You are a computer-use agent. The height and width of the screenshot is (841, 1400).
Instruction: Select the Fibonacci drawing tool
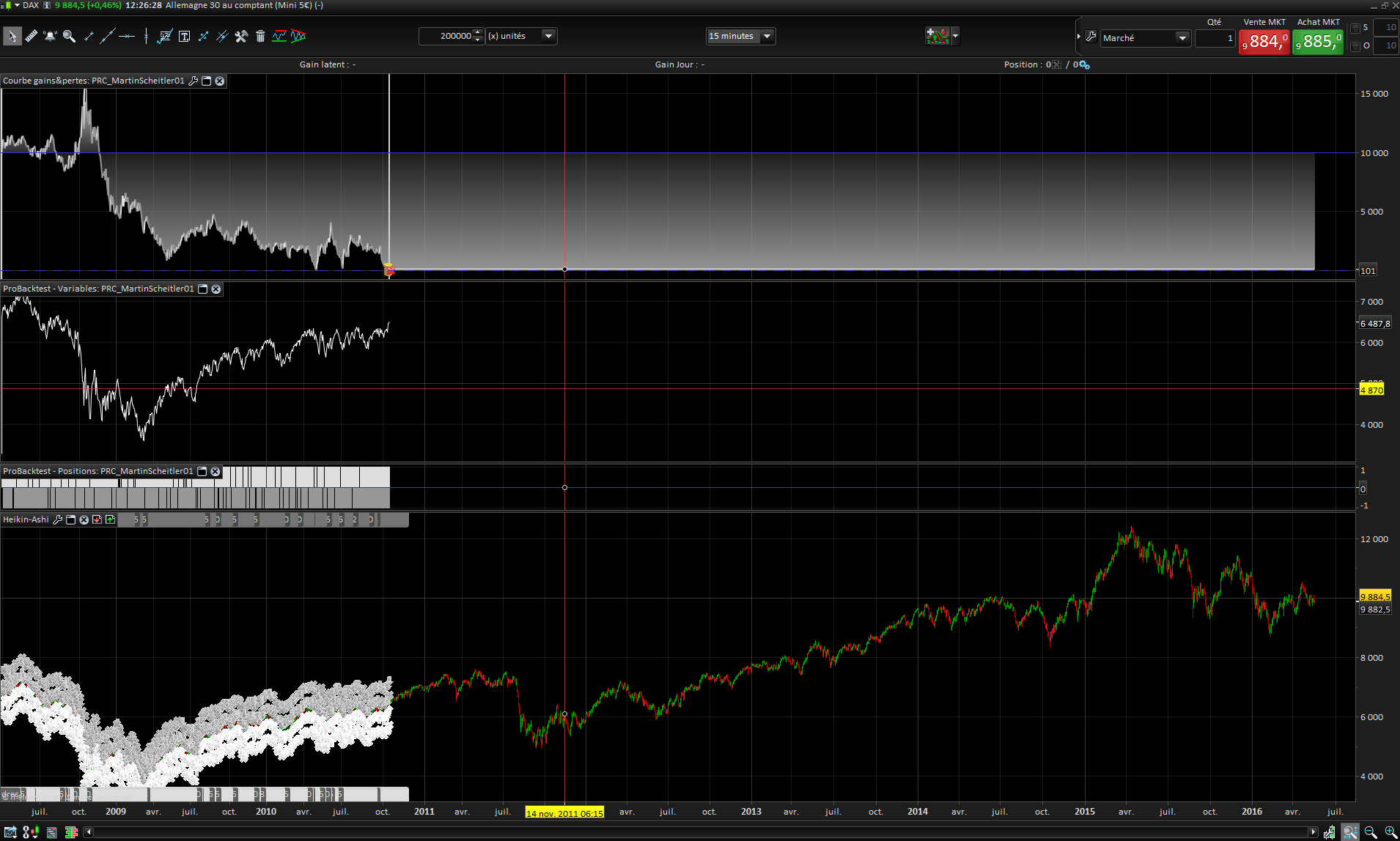click(x=165, y=36)
